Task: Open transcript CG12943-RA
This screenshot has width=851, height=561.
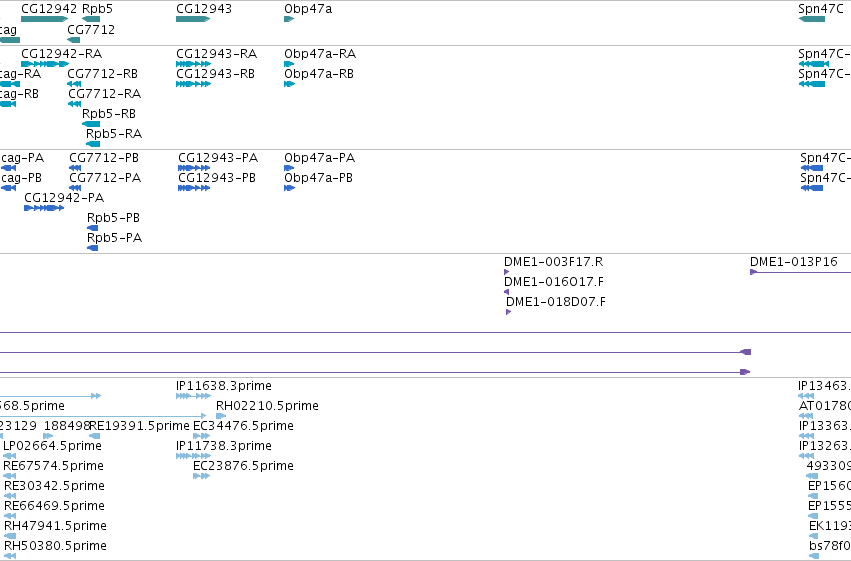Action: (217, 54)
